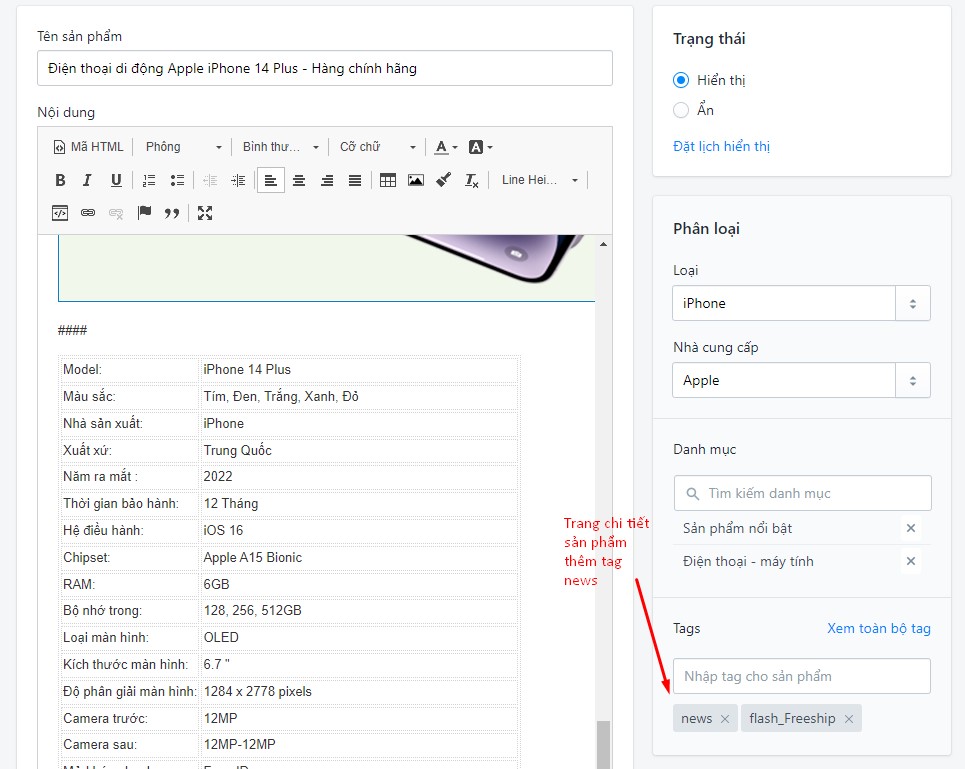Insert a table
The image size is (965, 769).
(388, 180)
